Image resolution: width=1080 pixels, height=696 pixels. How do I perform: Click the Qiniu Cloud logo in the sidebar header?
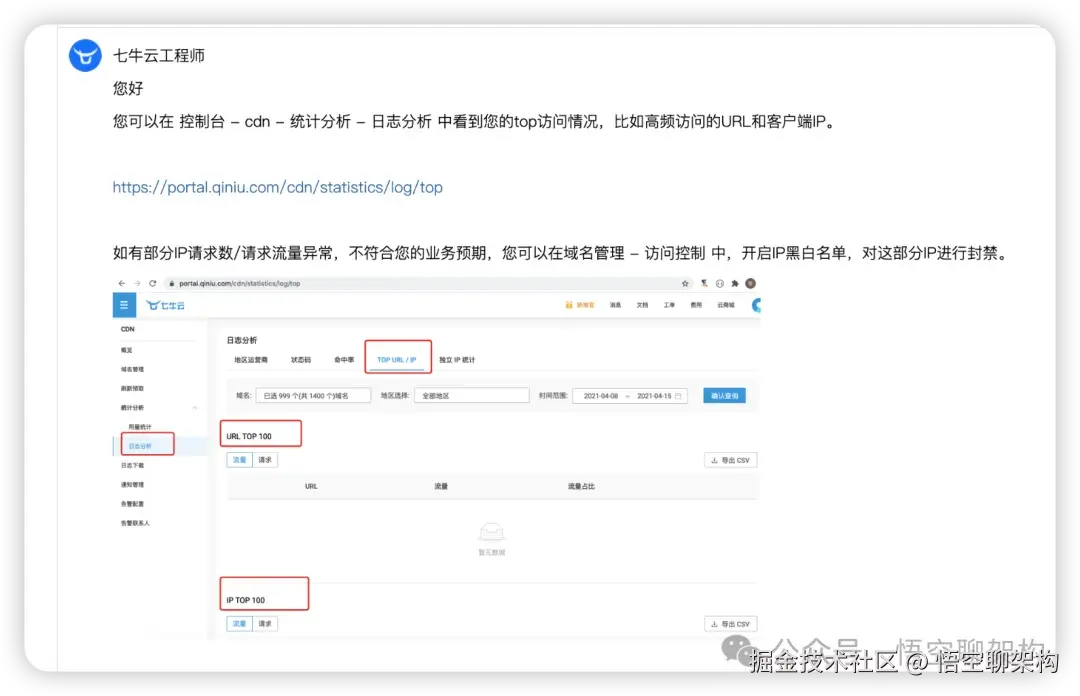(166, 304)
